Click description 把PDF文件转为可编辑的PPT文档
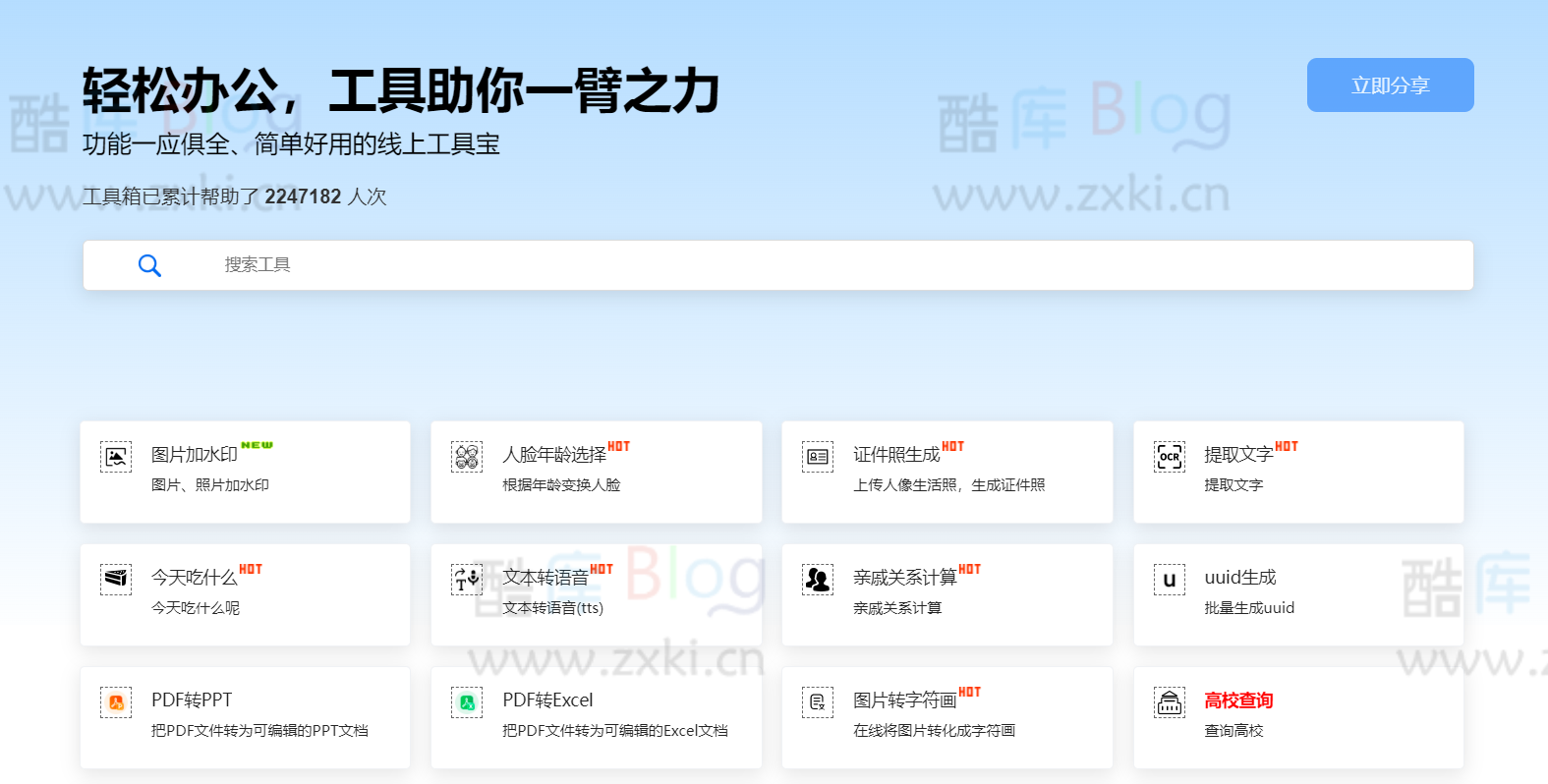The image size is (1548, 784). (x=259, y=731)
